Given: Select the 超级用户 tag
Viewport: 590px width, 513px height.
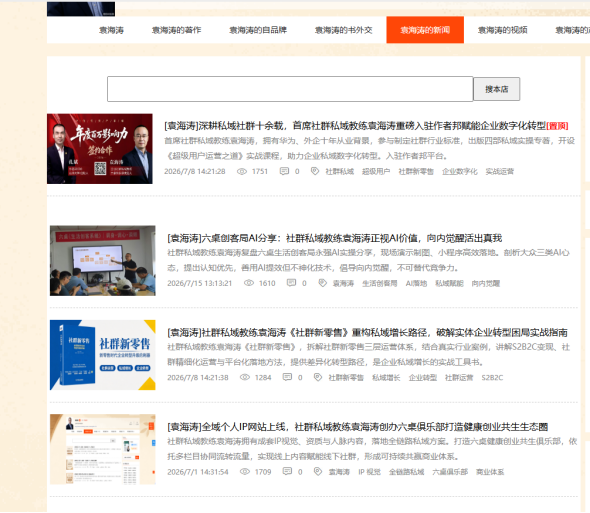Looking at the screenshot, I should tap(376, 172).
